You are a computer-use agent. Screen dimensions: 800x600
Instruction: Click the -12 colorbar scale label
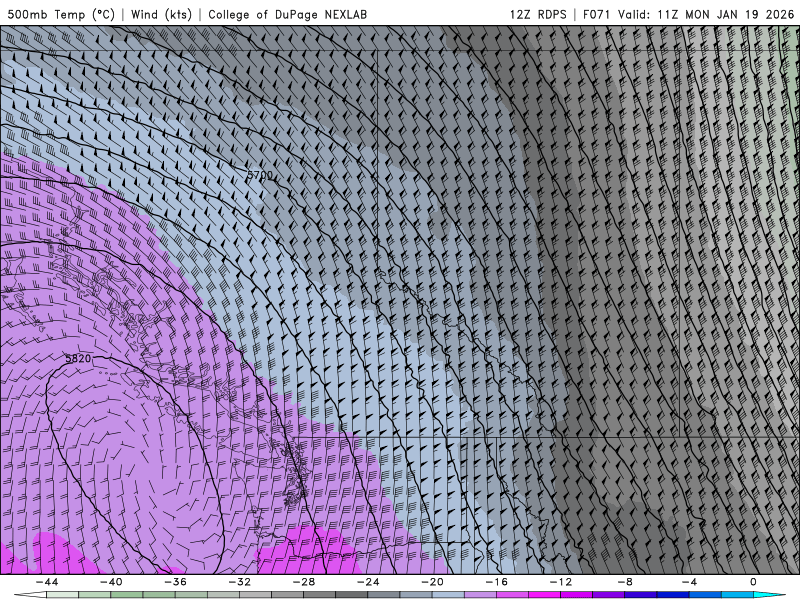click(x=561, y=582)
